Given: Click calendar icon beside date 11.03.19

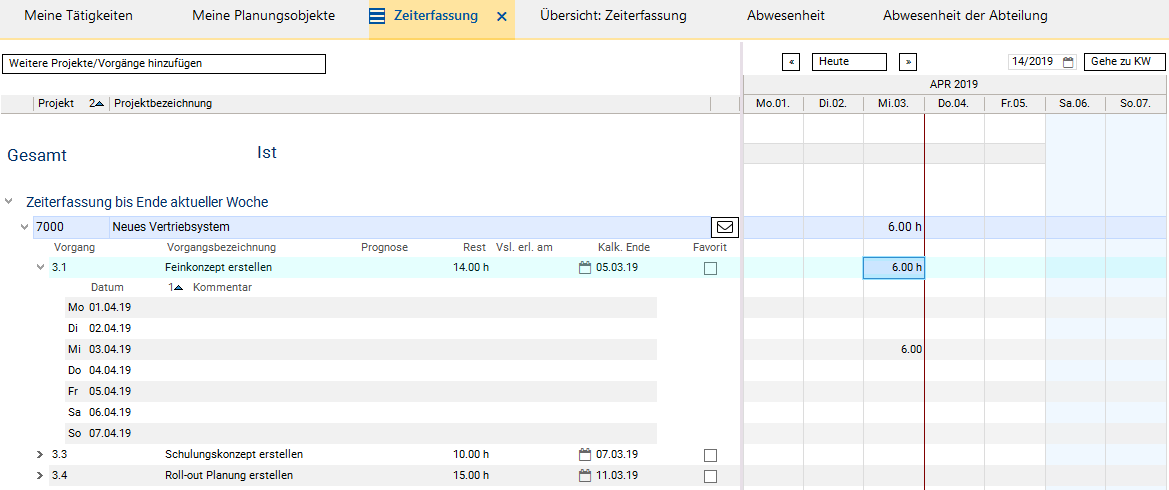Looking at the screenshot, I should (586, 475).
